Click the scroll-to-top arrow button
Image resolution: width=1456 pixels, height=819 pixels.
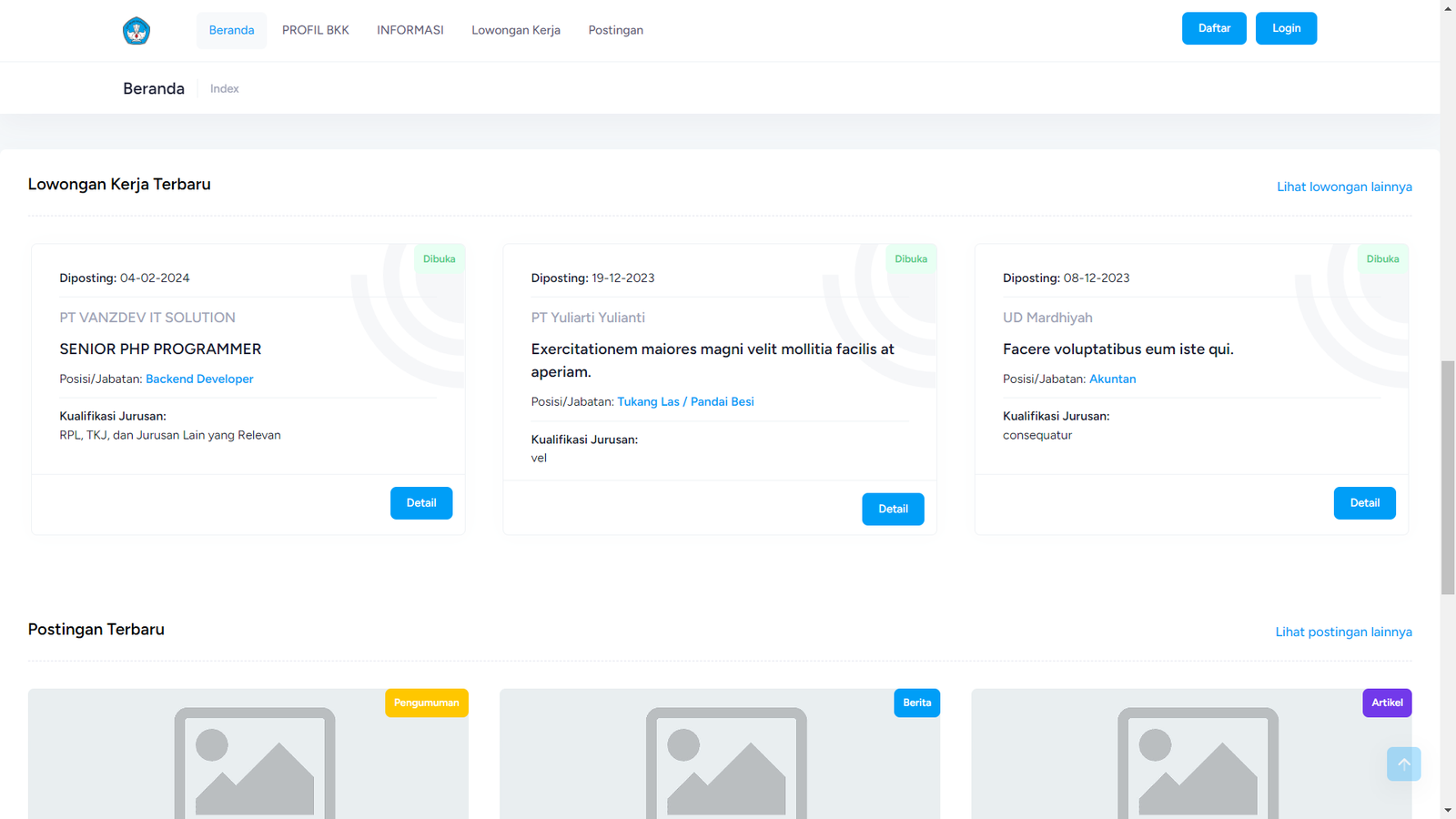coord(1403,764)
